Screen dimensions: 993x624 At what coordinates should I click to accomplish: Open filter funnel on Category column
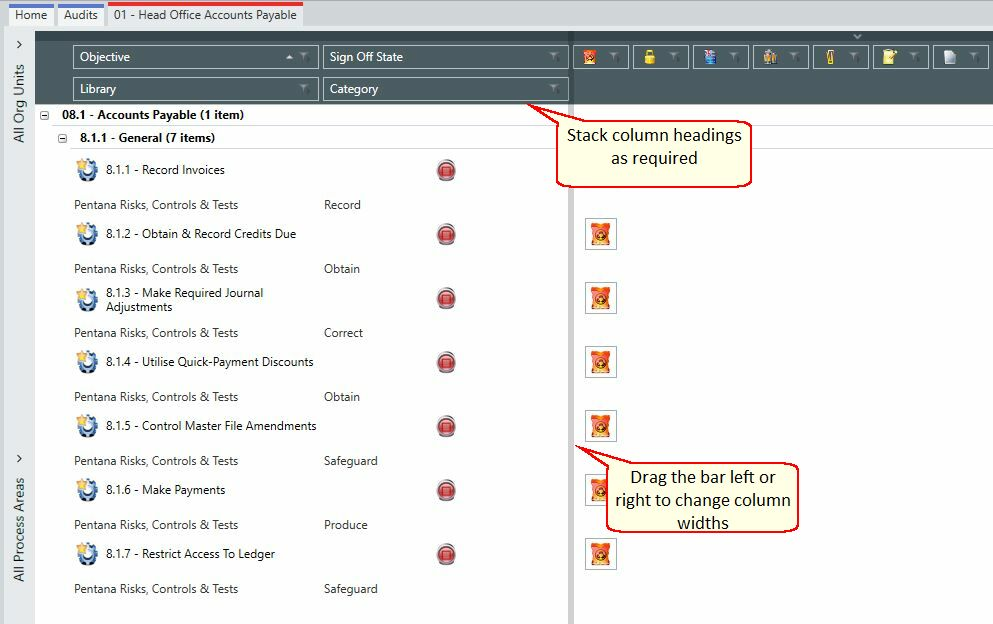click(554, 89)
